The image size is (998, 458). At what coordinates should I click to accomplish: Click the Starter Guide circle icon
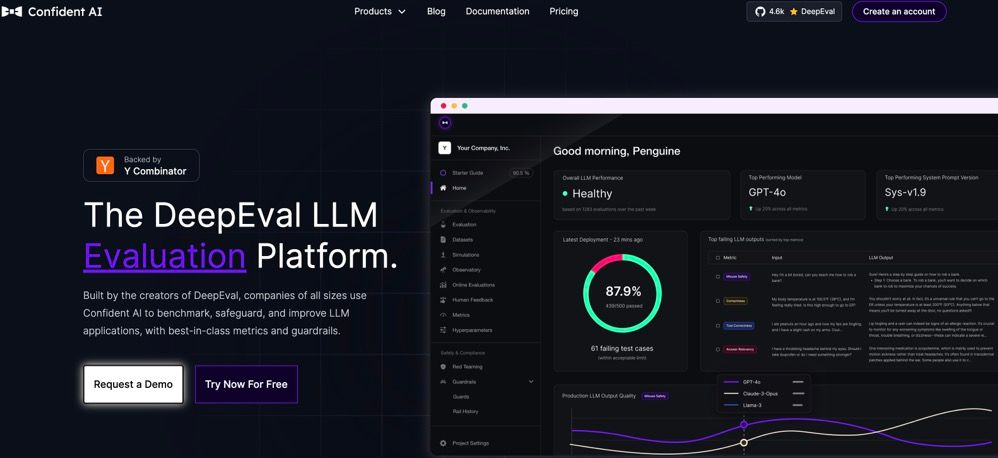(443, 173)
